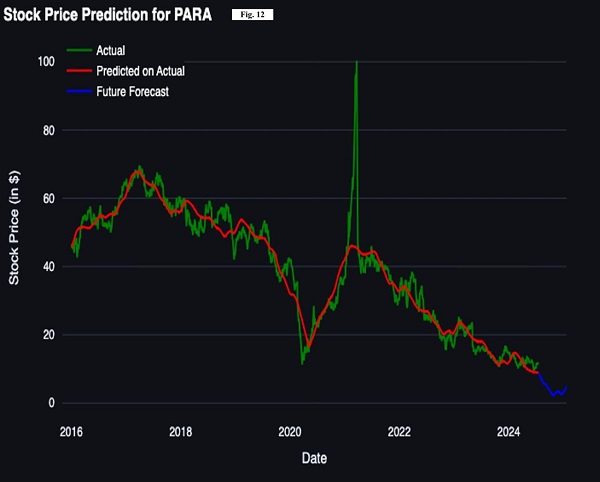Click the 0 y-axis tick label
This screenshot has width=600, height=482.
53,403
